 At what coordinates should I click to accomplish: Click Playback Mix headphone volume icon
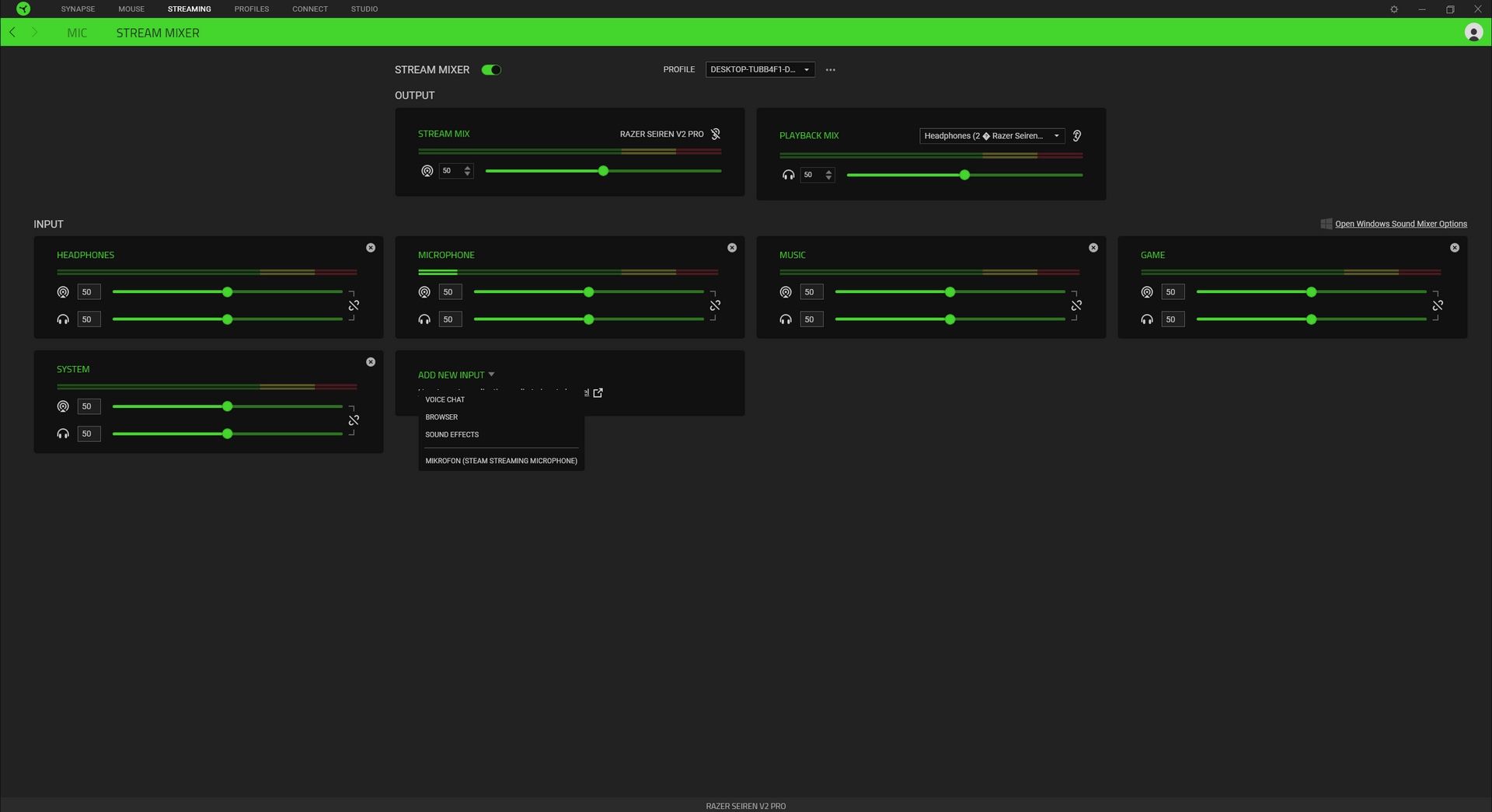[x=788, y=175]
